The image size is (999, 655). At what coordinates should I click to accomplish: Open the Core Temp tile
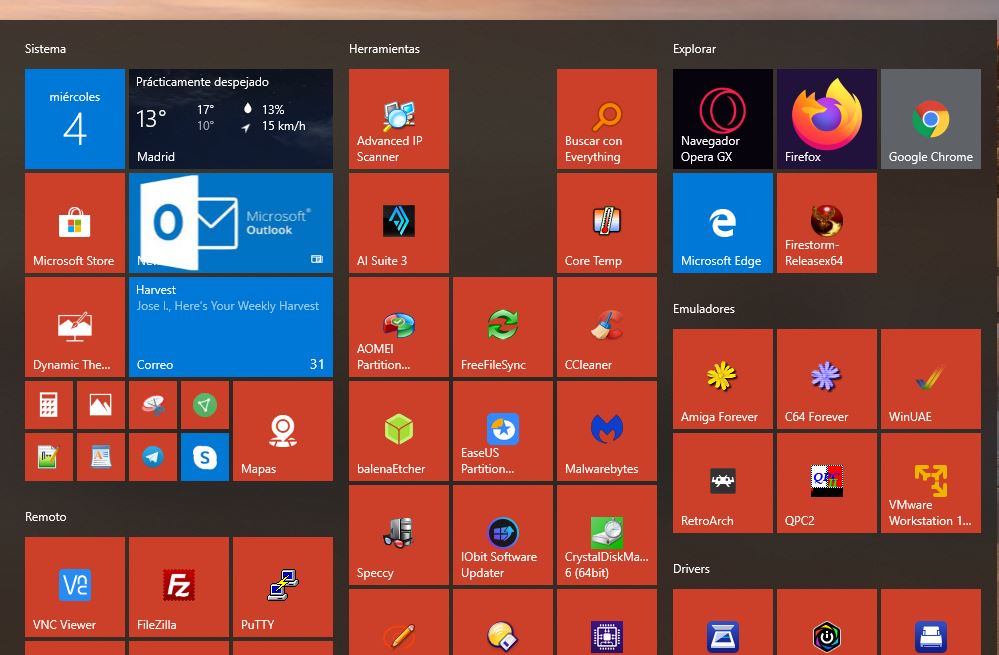[x=607, y=223]
